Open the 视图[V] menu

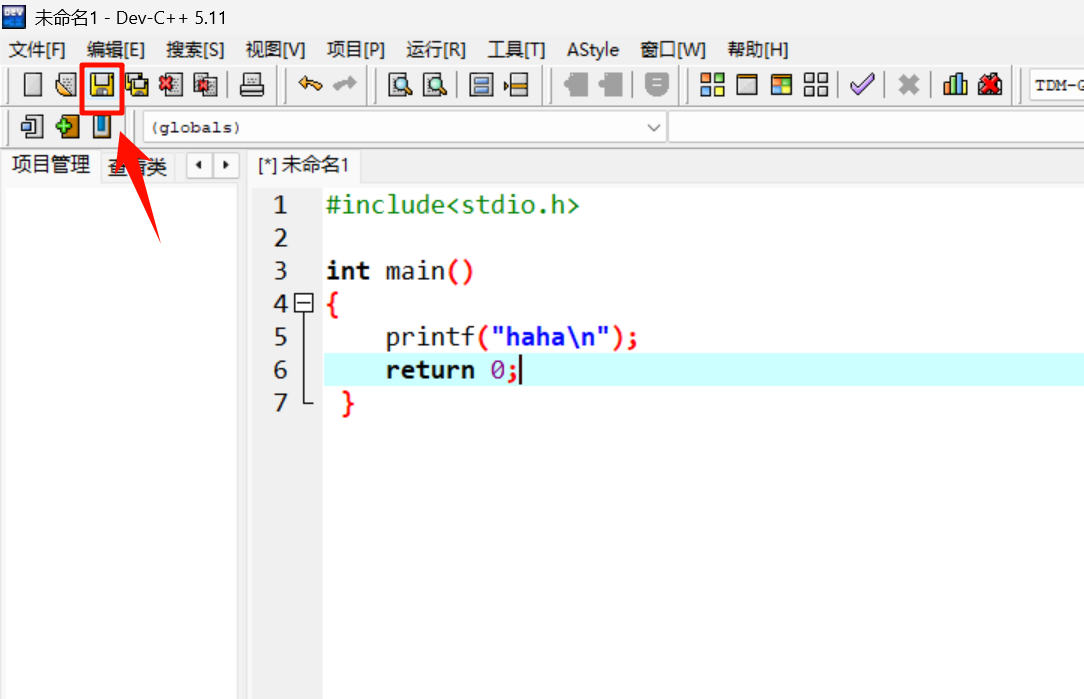[x=275, y=50]
